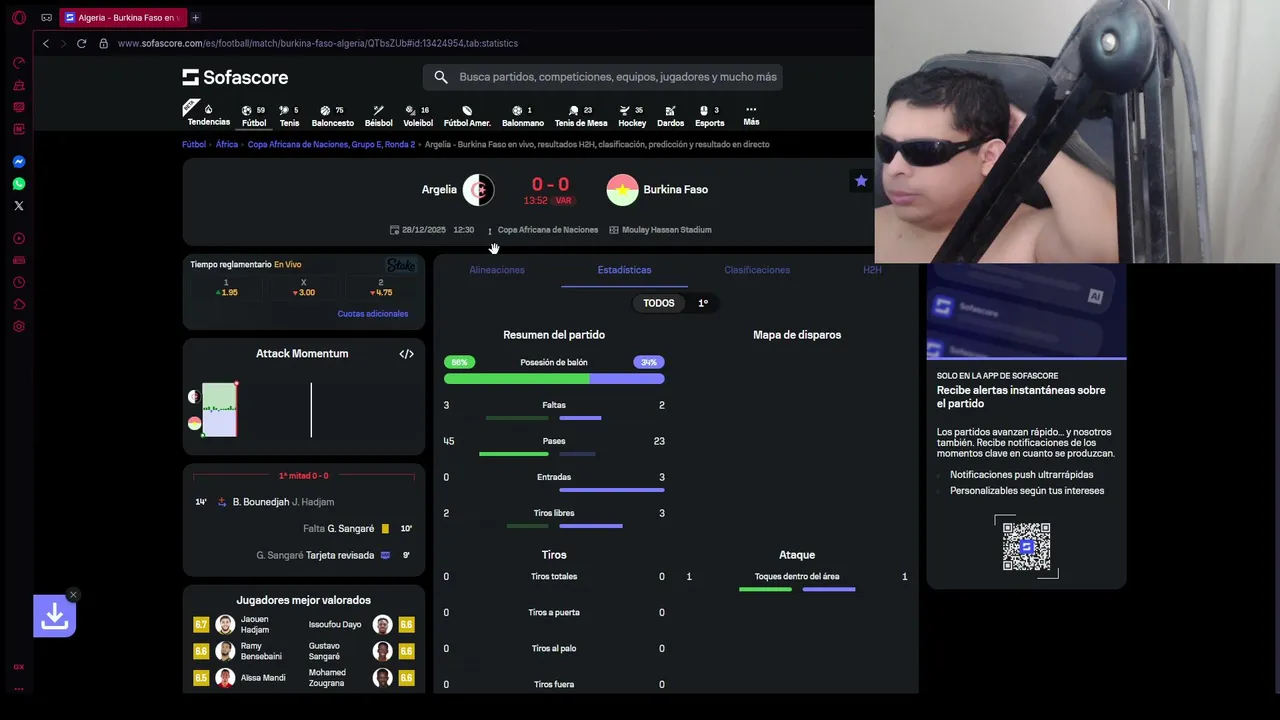Screen dimensions: 1280x720
Task: Select the Tenis sport category
Action: pyautogui.click(x=289, y=116)
